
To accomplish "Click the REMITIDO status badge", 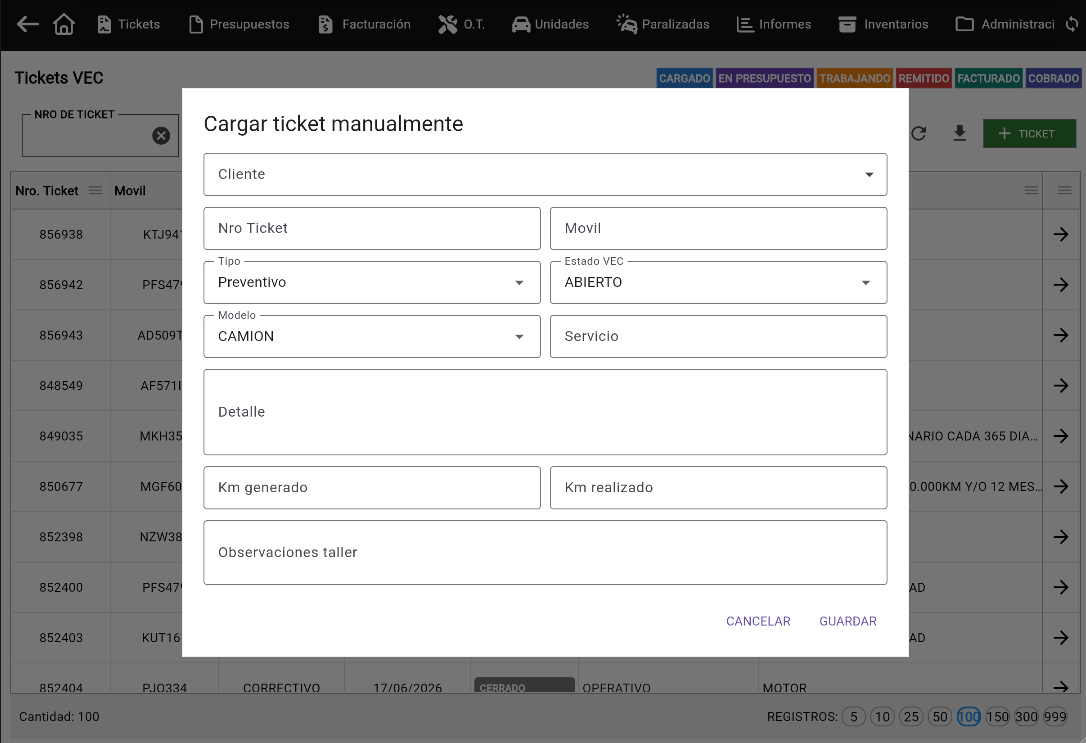I will [923, 78].
